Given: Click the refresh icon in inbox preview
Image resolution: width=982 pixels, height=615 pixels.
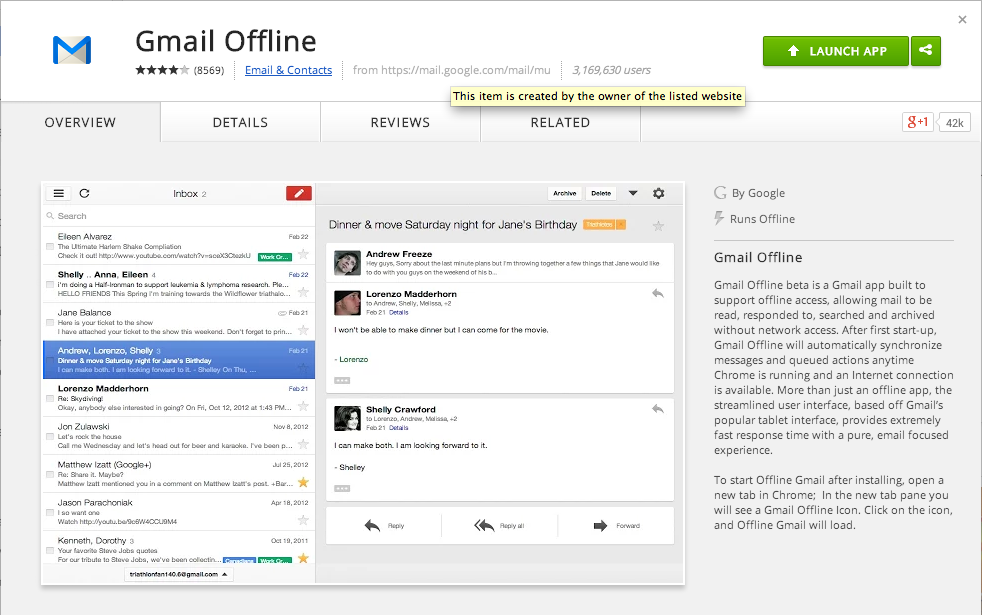Looking at the screenshot, I should (x=85, y=194).
